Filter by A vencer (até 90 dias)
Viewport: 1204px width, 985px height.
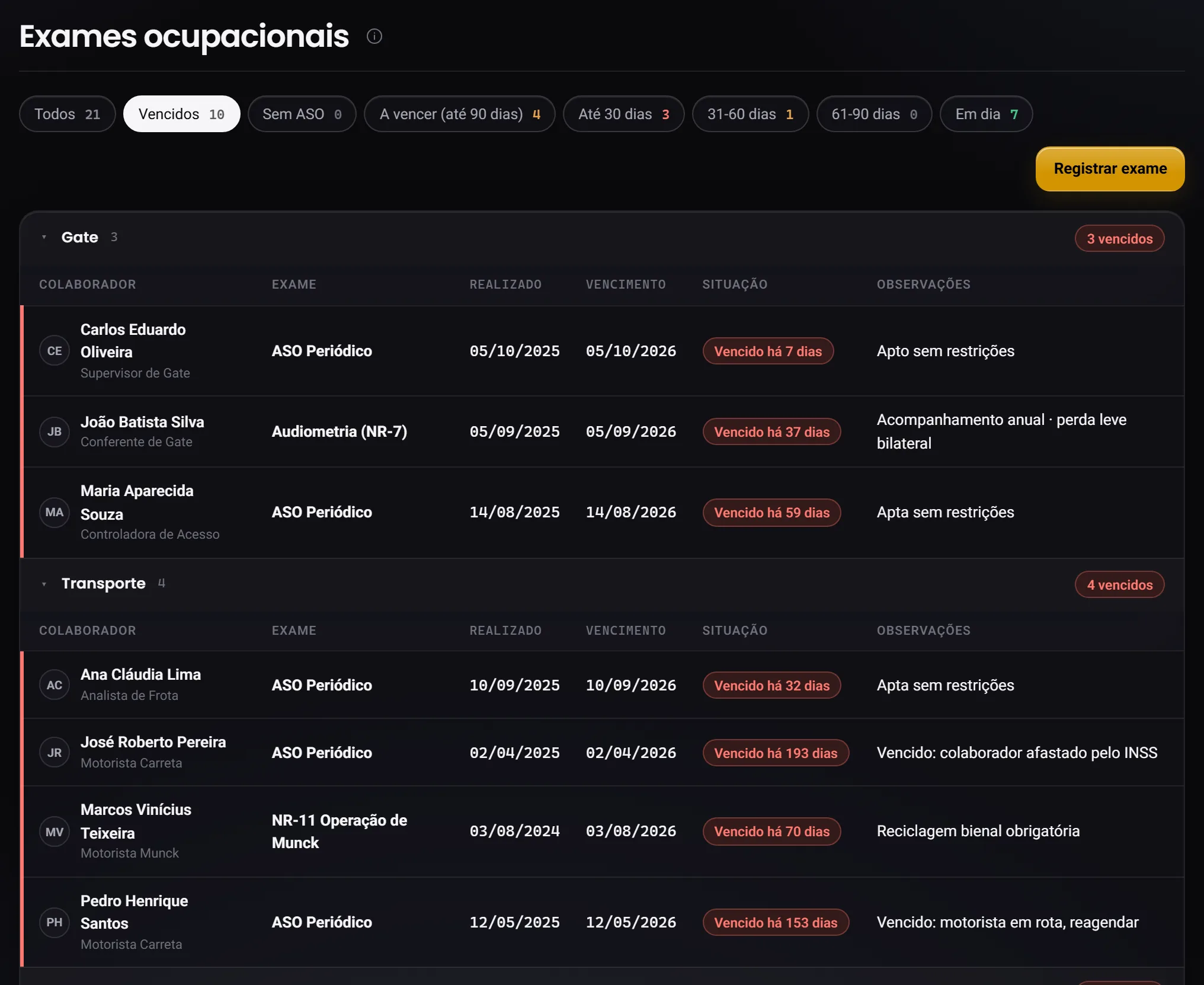[459, 114]
